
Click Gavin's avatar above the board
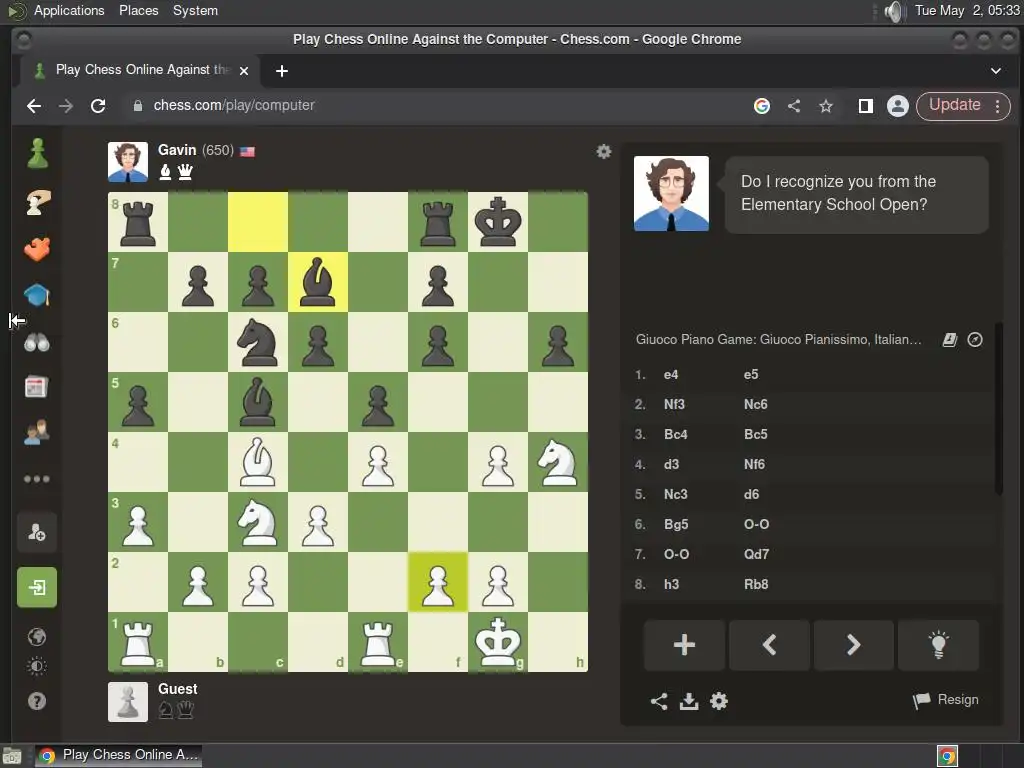127,162
